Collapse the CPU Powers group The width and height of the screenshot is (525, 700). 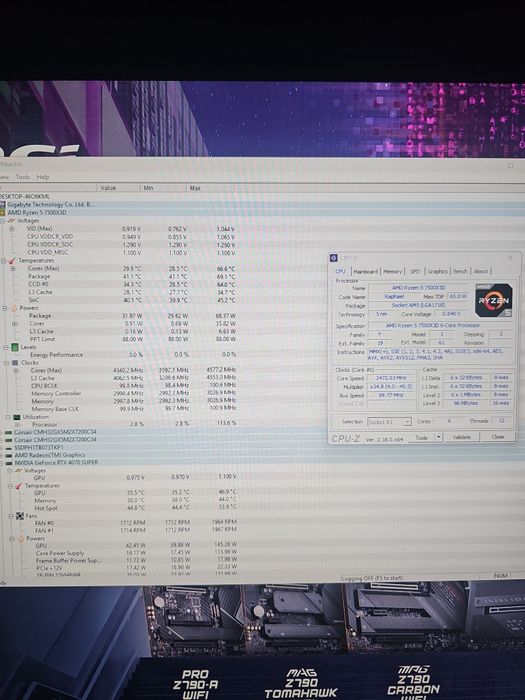coord(5,308)
